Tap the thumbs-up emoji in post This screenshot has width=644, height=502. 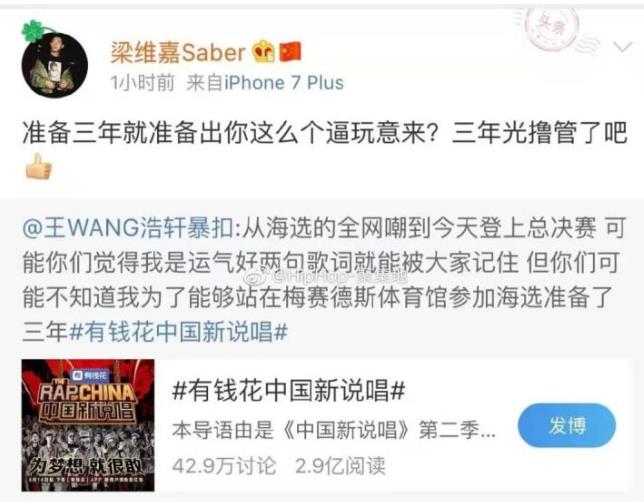38,167
